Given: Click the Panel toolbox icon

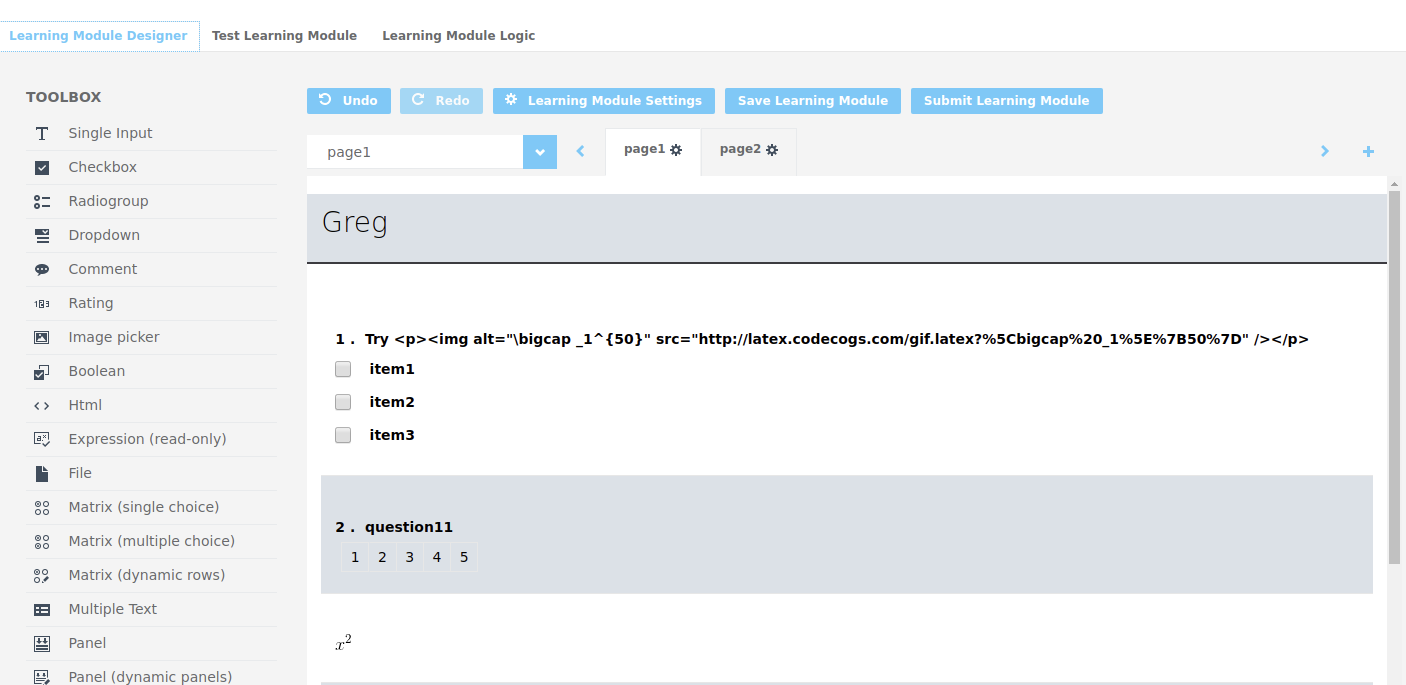Looking at the screenshot, I should [42, 644].
